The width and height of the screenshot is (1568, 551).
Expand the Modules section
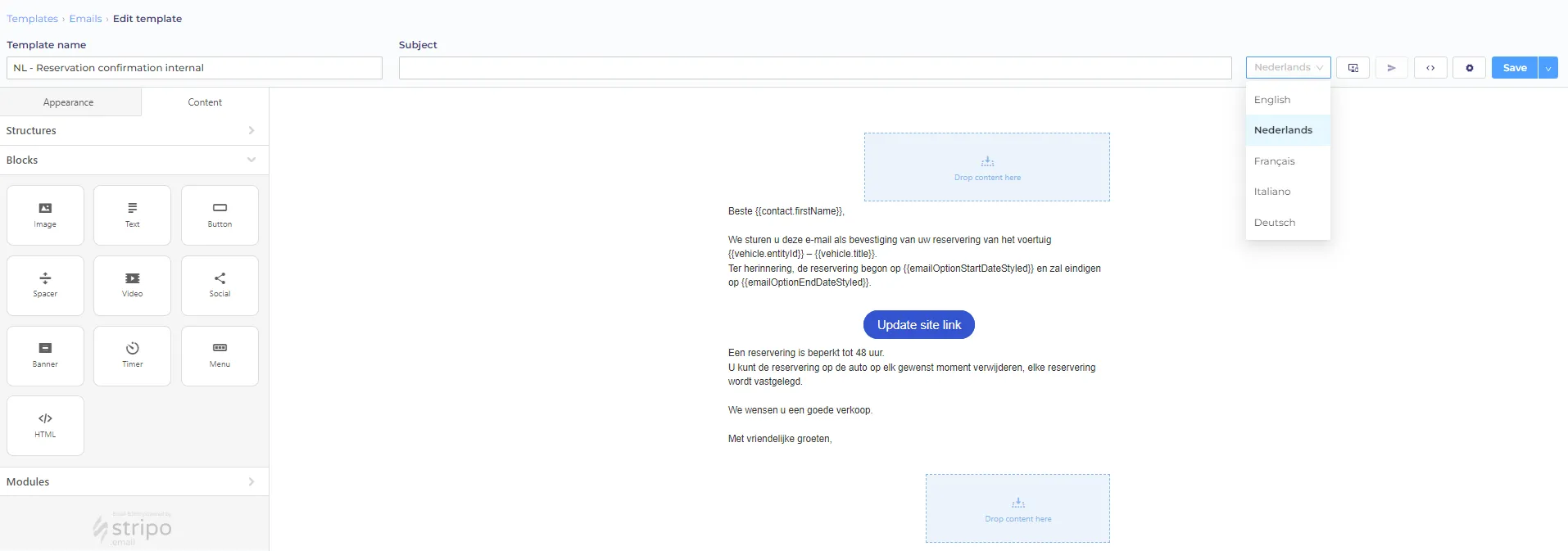tap(134, 481)
